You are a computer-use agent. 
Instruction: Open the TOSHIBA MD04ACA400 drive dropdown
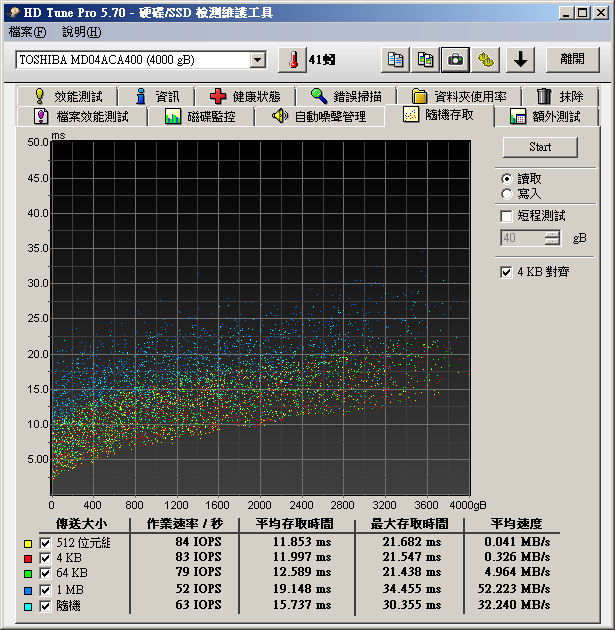257,60
